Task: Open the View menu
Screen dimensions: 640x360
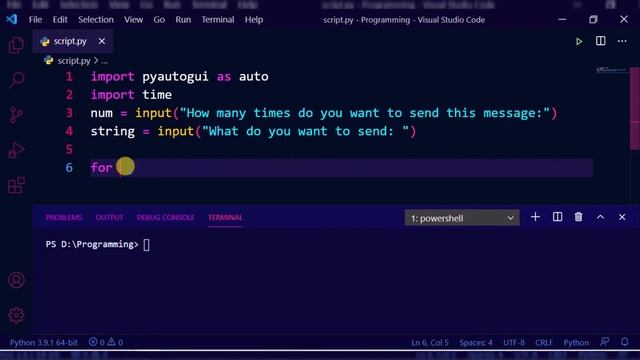Action: pyautogui.click(x=133, y=20)
